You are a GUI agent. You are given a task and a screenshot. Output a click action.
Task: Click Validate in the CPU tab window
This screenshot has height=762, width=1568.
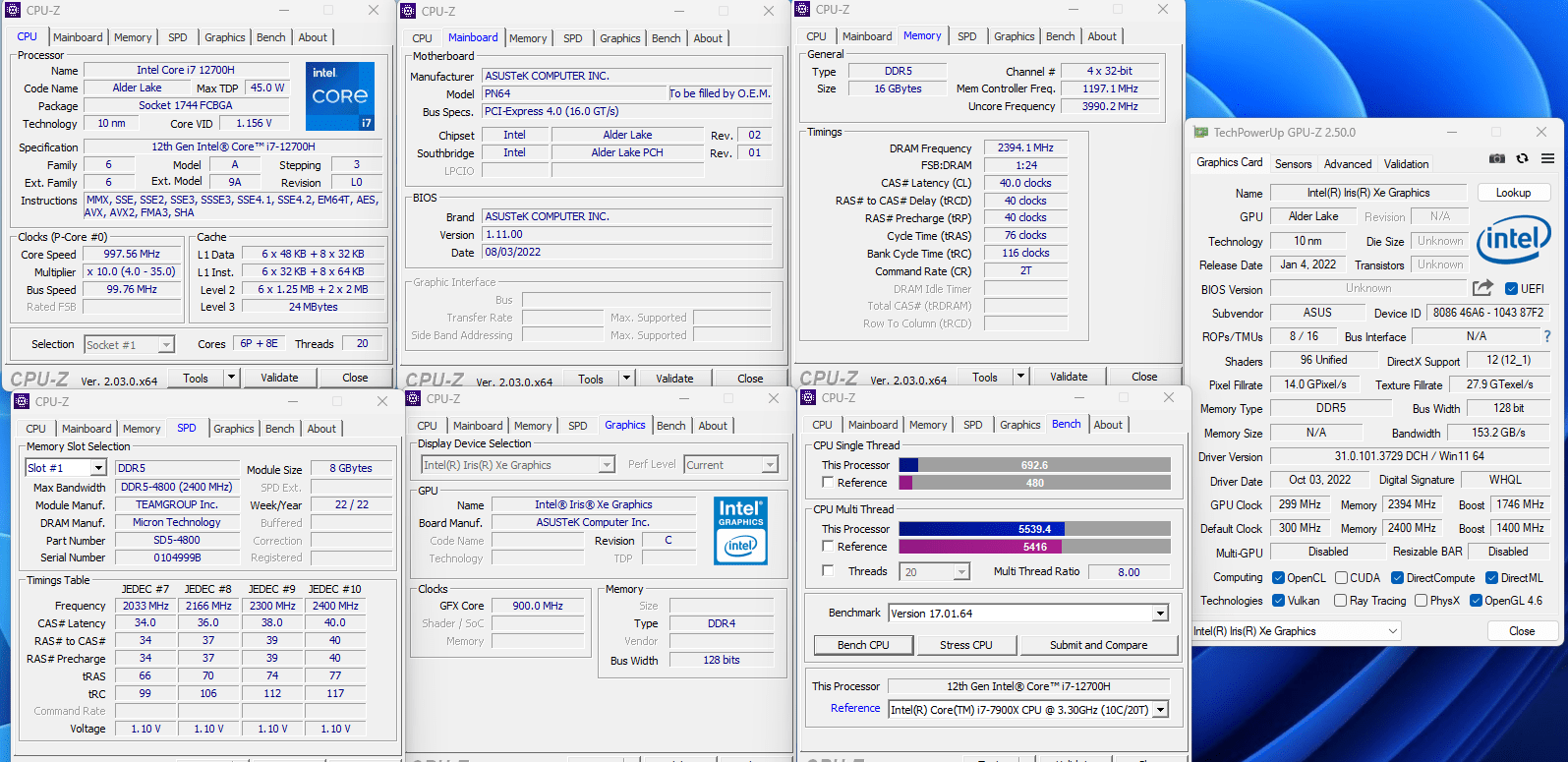[279, 378]
